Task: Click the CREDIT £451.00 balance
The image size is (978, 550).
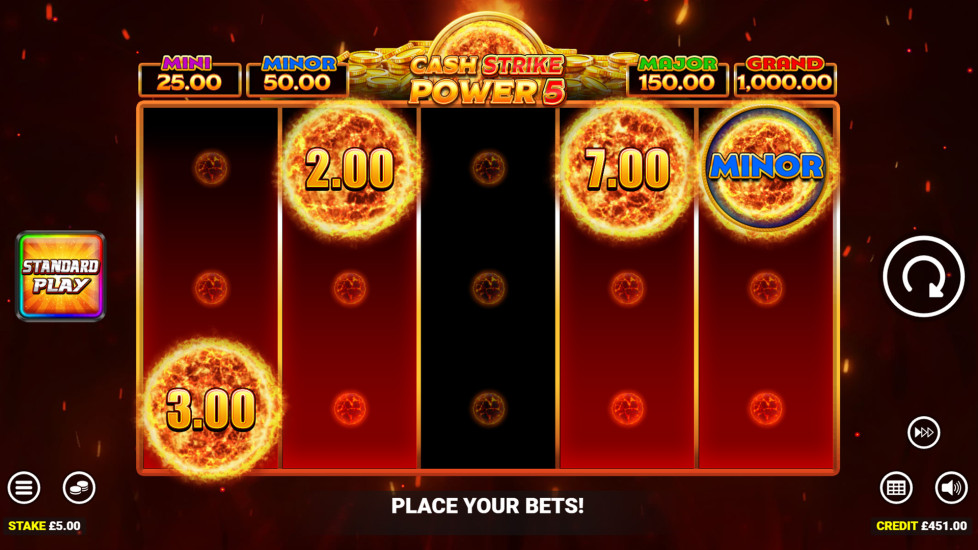Action: 922,526
